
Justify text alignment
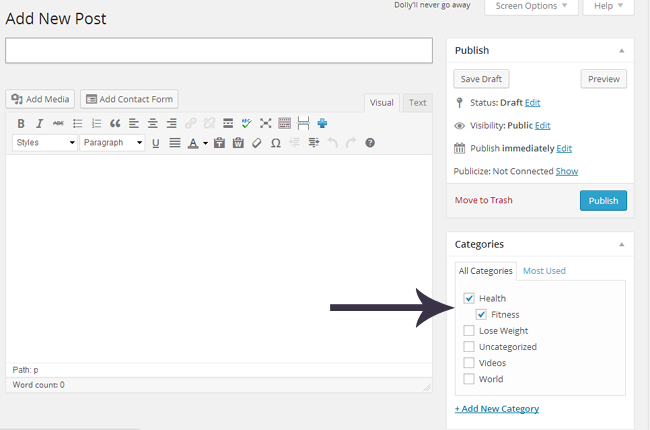coord(175,143)
